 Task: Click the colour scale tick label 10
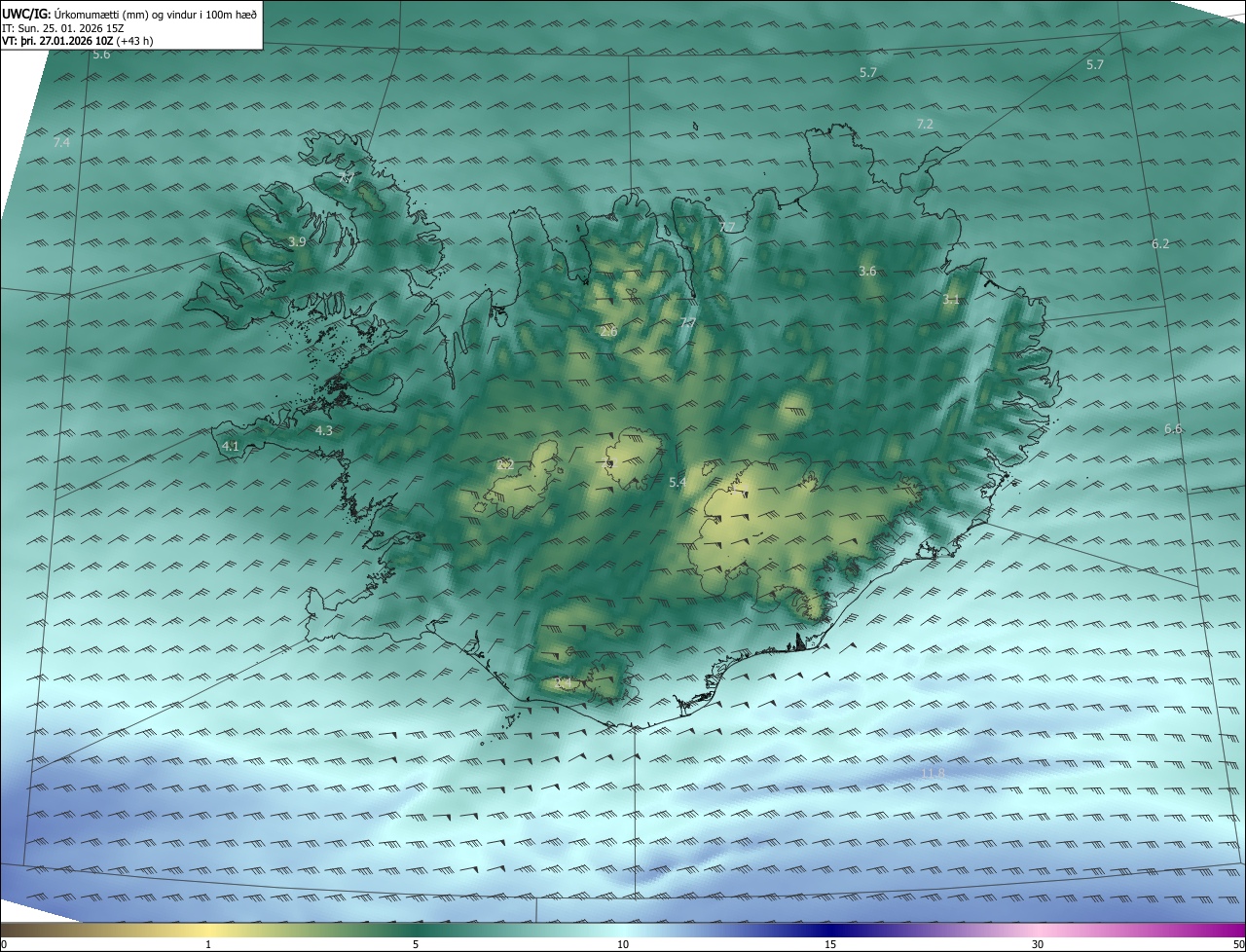(623, 944)
